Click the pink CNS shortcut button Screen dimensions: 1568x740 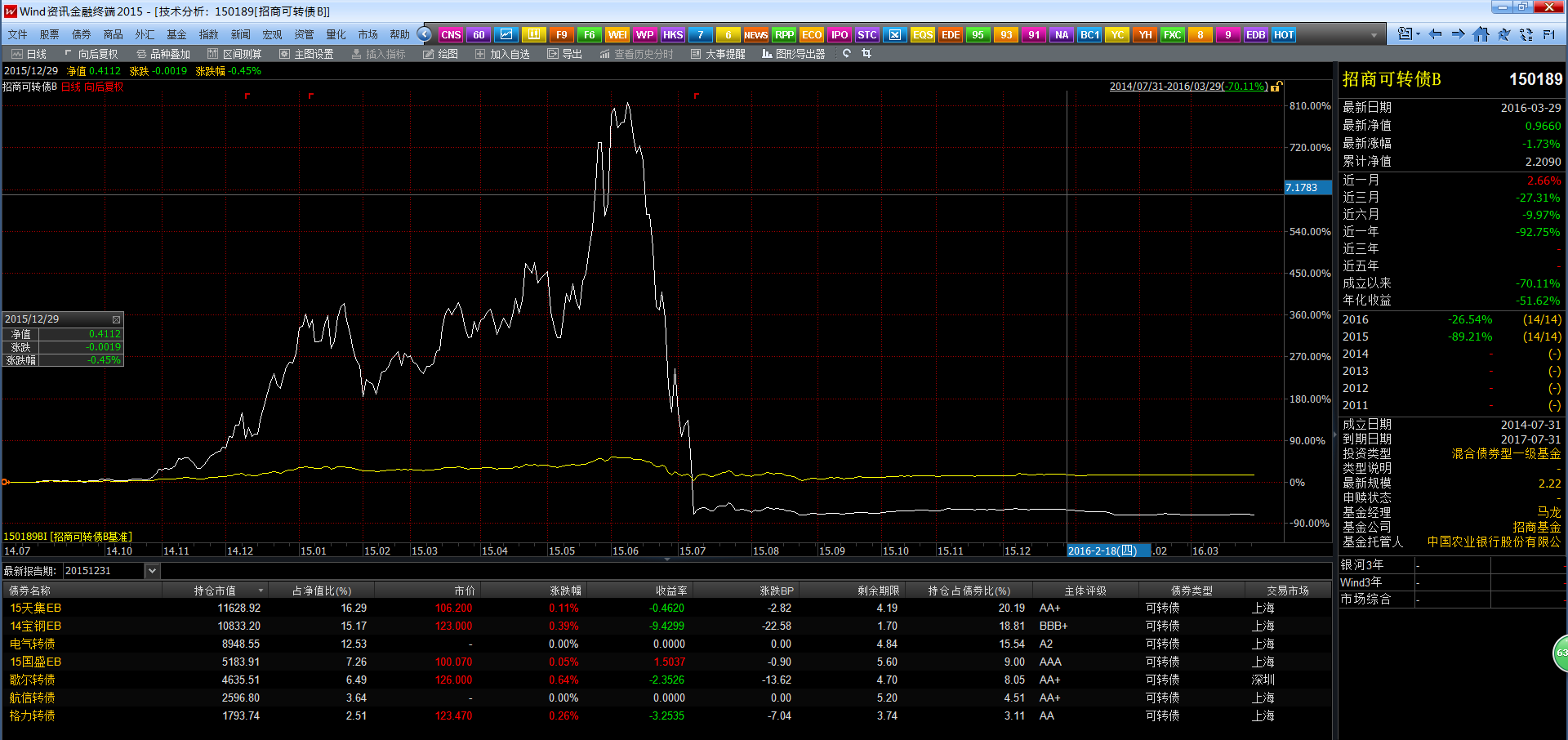coord(451,35)
